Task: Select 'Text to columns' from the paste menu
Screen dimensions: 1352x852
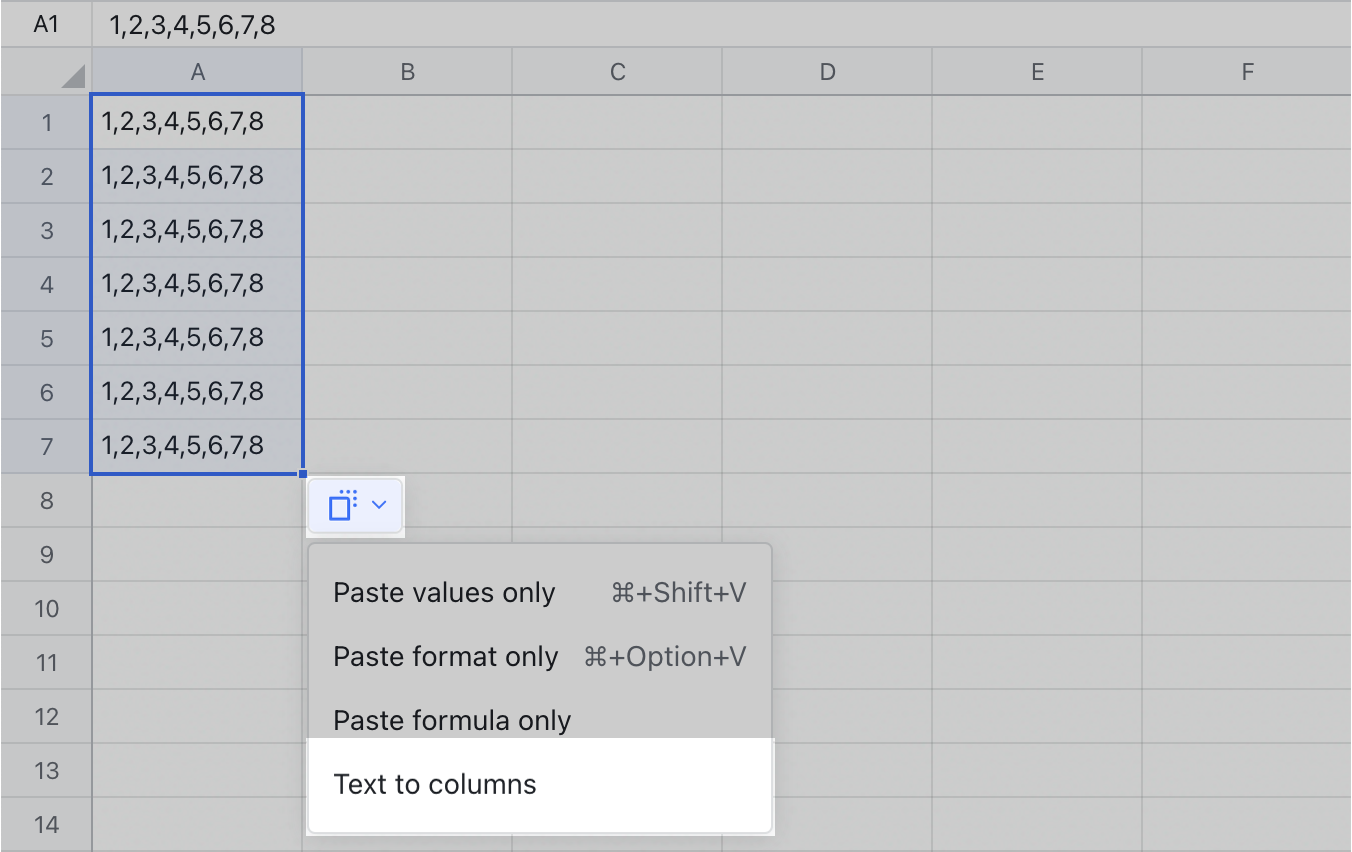Action: pyautogui.click(x=435, y=784)
